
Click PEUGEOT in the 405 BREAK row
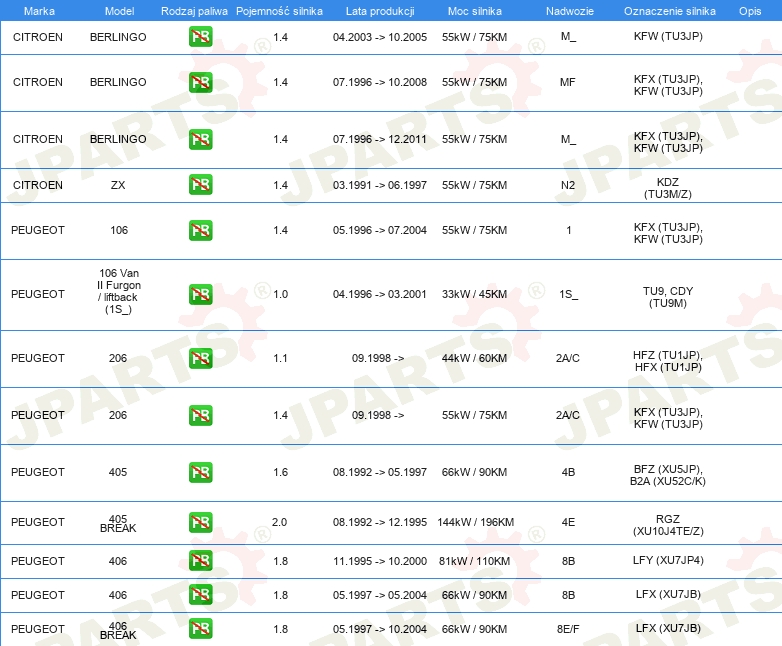coord(38,522)
